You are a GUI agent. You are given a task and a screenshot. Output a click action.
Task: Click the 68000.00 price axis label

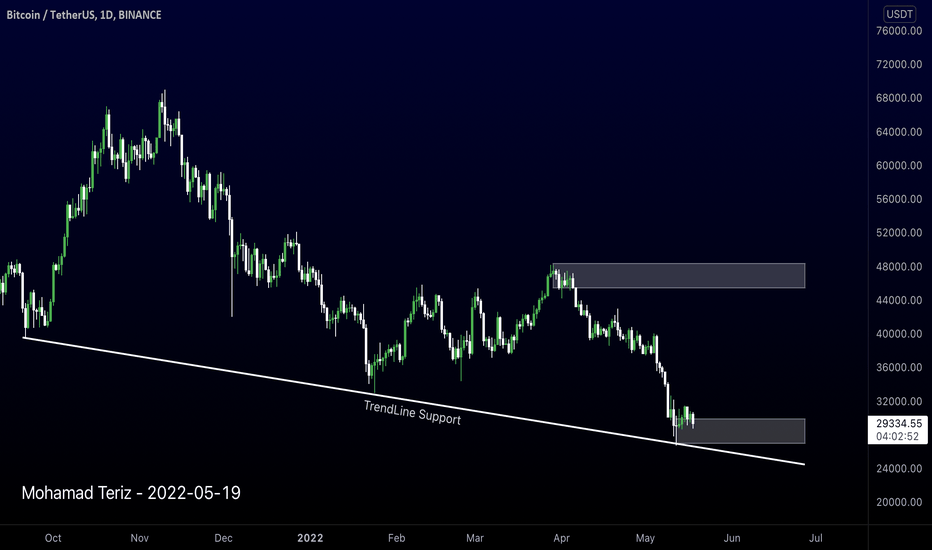(x=899, y=98)
